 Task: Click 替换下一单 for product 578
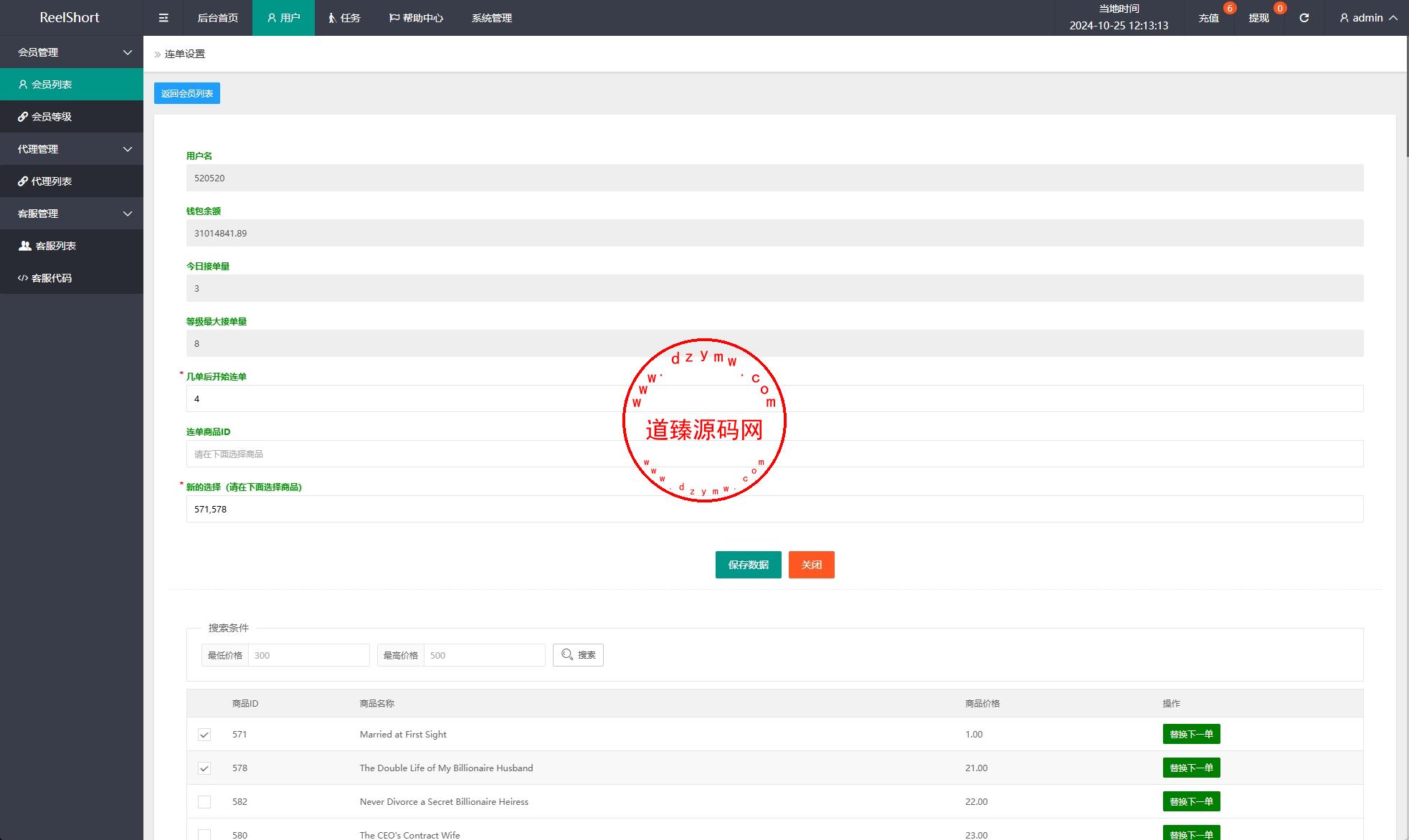point(1191,768)
